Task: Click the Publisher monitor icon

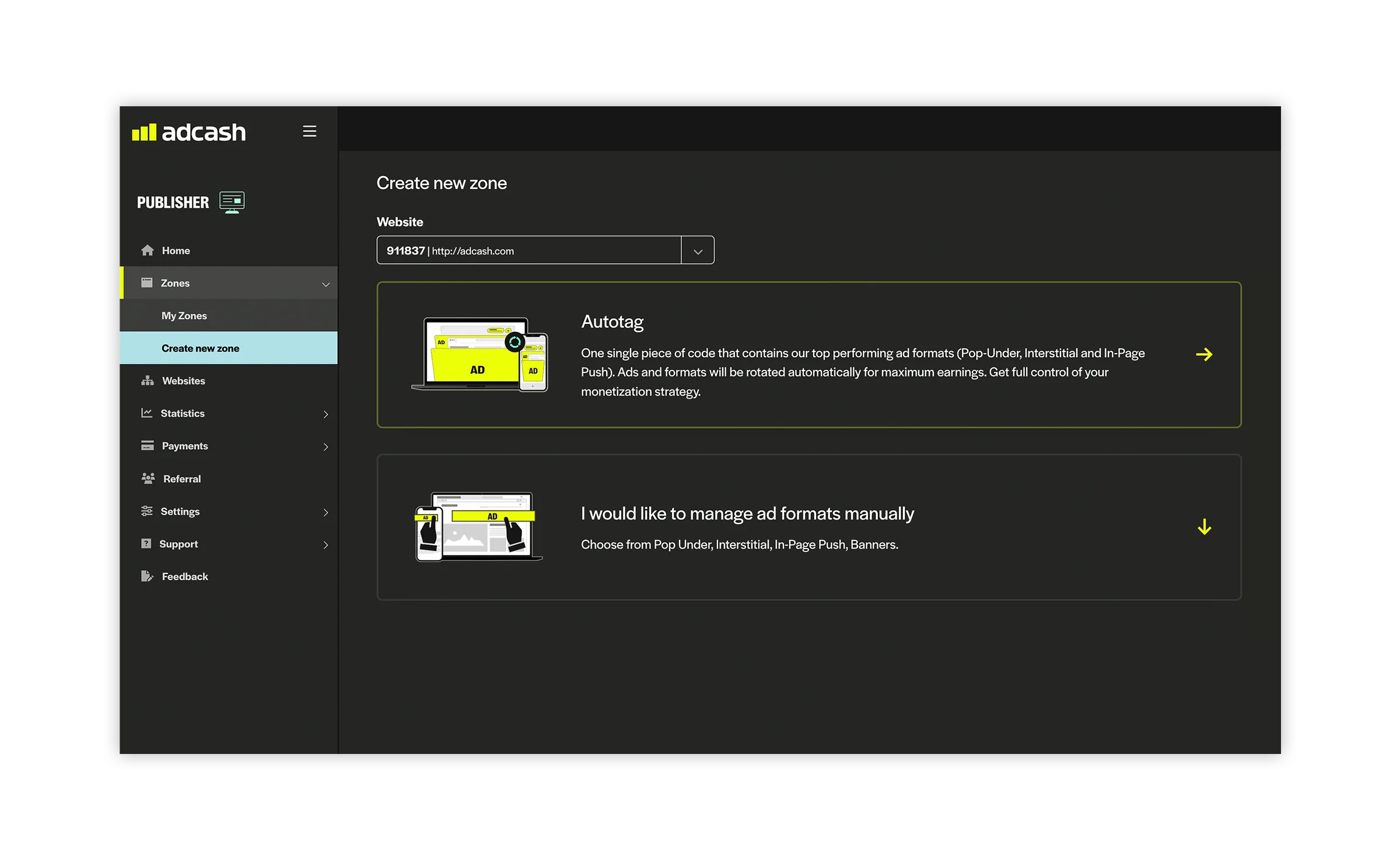Action: pyautogui.click(x=232, y=202)
